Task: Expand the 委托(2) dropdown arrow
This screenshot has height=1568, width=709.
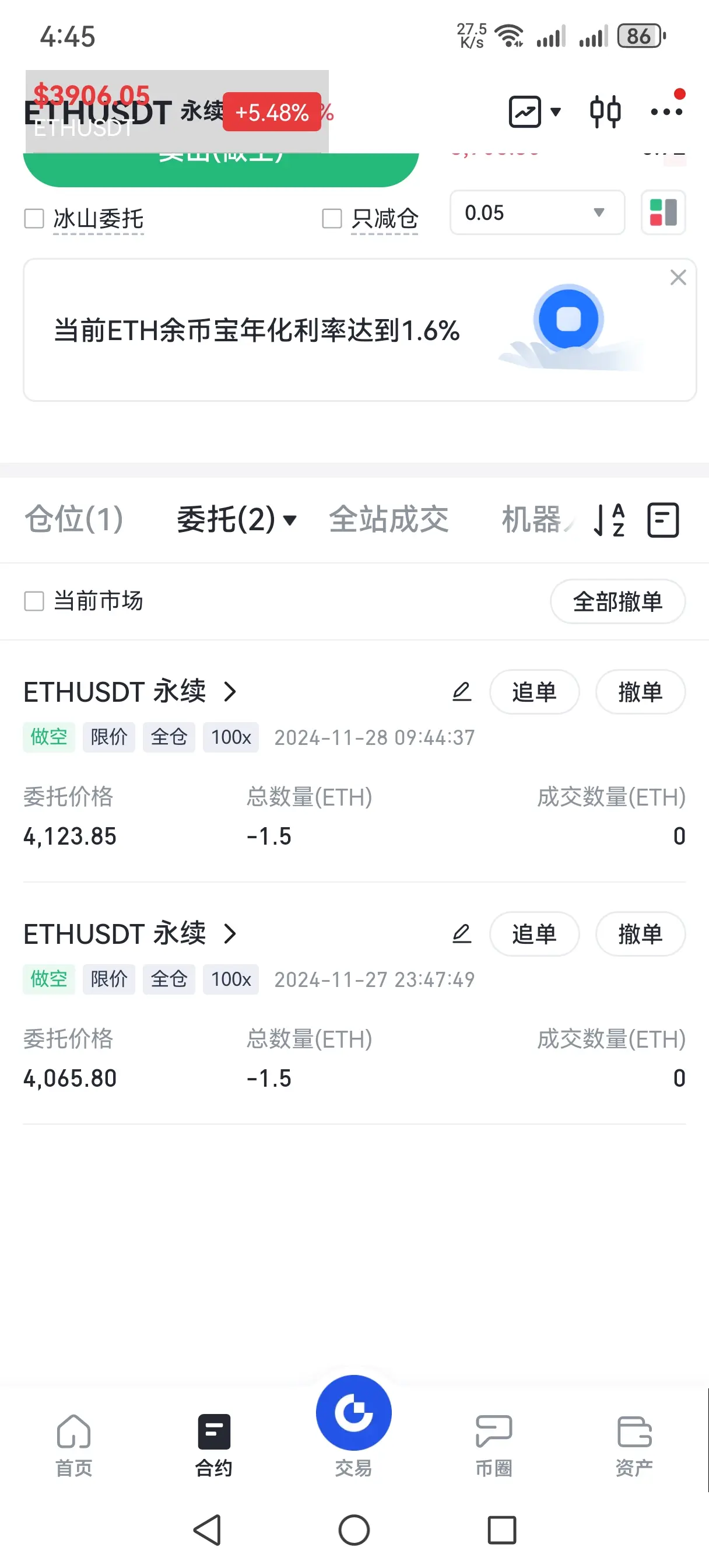Action: pos(290,520)
